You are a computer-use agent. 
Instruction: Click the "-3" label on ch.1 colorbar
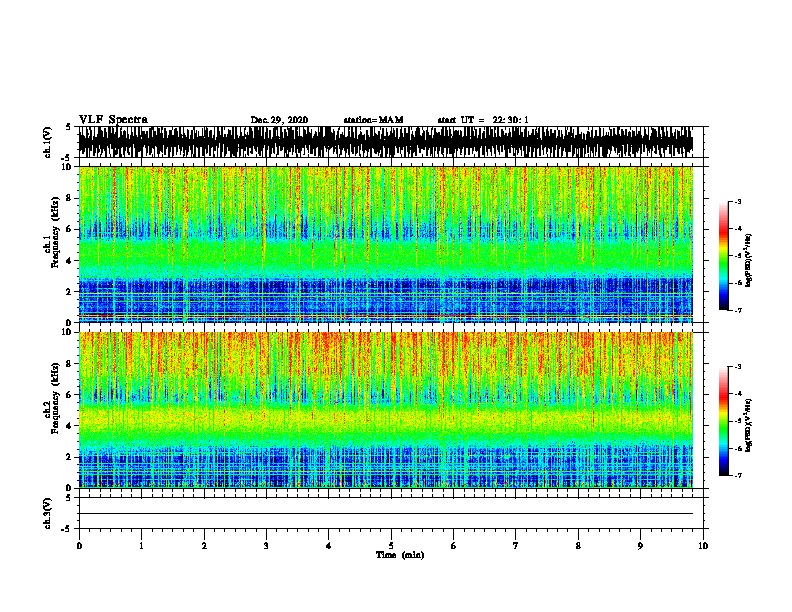click(737, 202)
